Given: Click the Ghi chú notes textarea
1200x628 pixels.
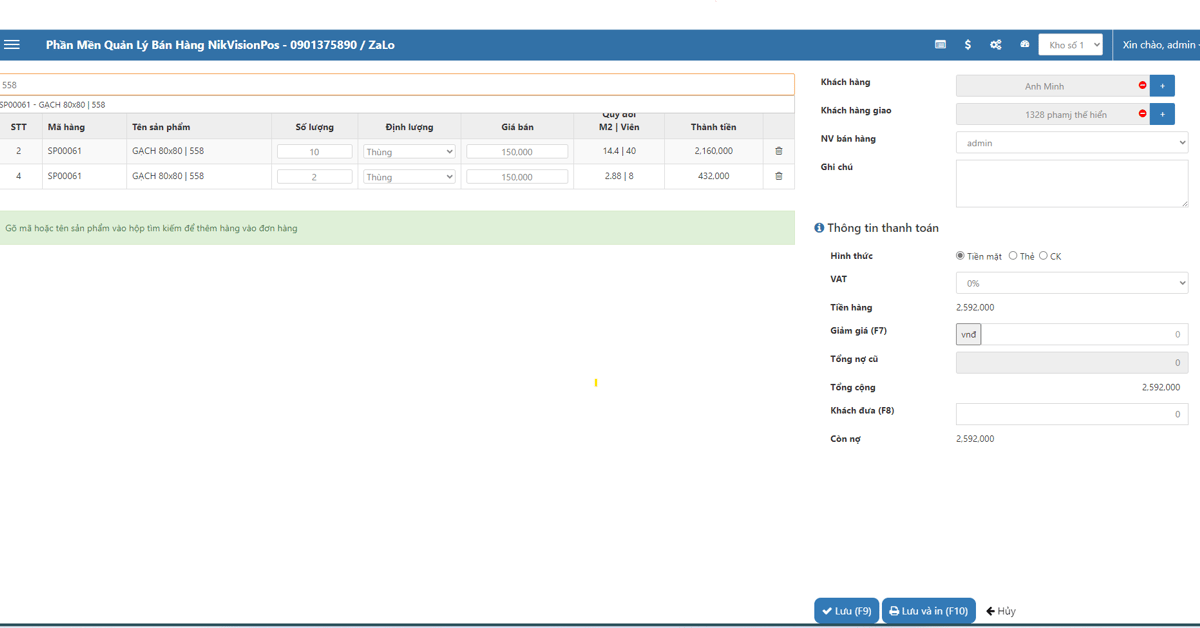Looking at the screenshot, I should (1072, 183).
